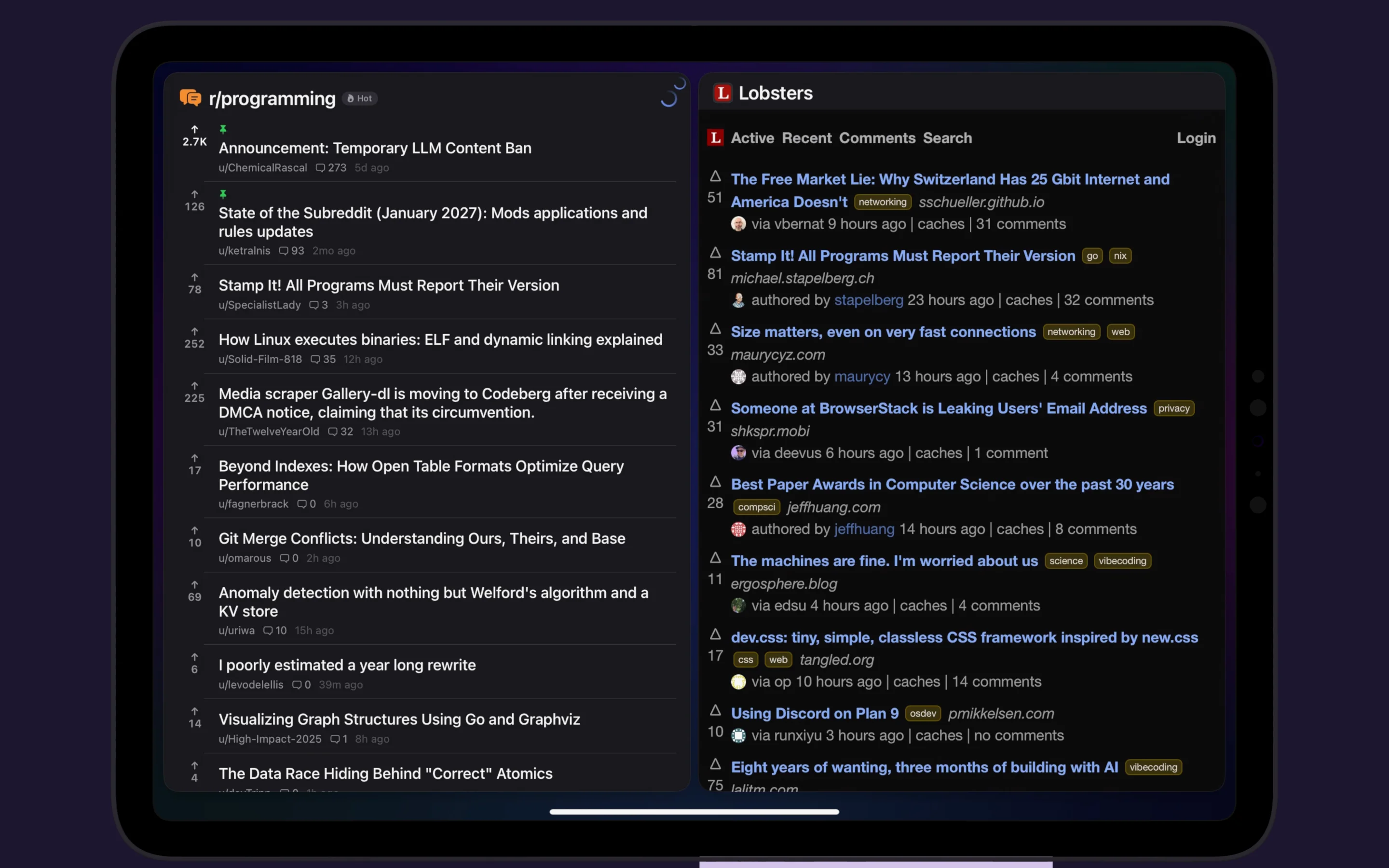Click the maurycy author link
Screen dimensions: 1389x868
click(x=862, y=377)
